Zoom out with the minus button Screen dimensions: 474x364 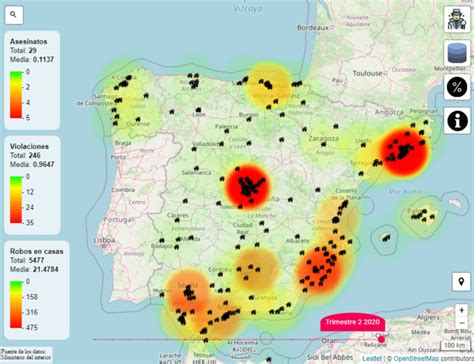(x=462, y=323)
